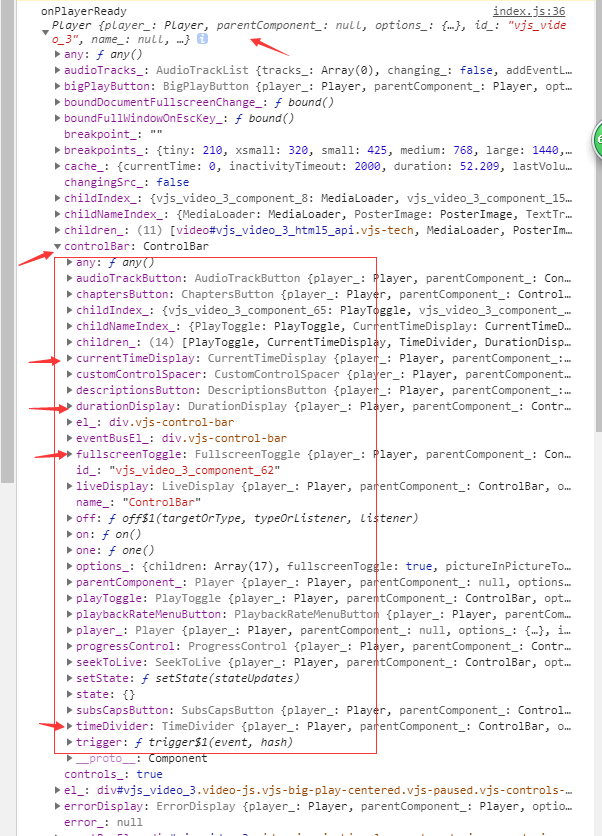The height and width of the screenshot is (836, 602).
Task: Expand the playToggle entry
Action: tap(69, 598)
